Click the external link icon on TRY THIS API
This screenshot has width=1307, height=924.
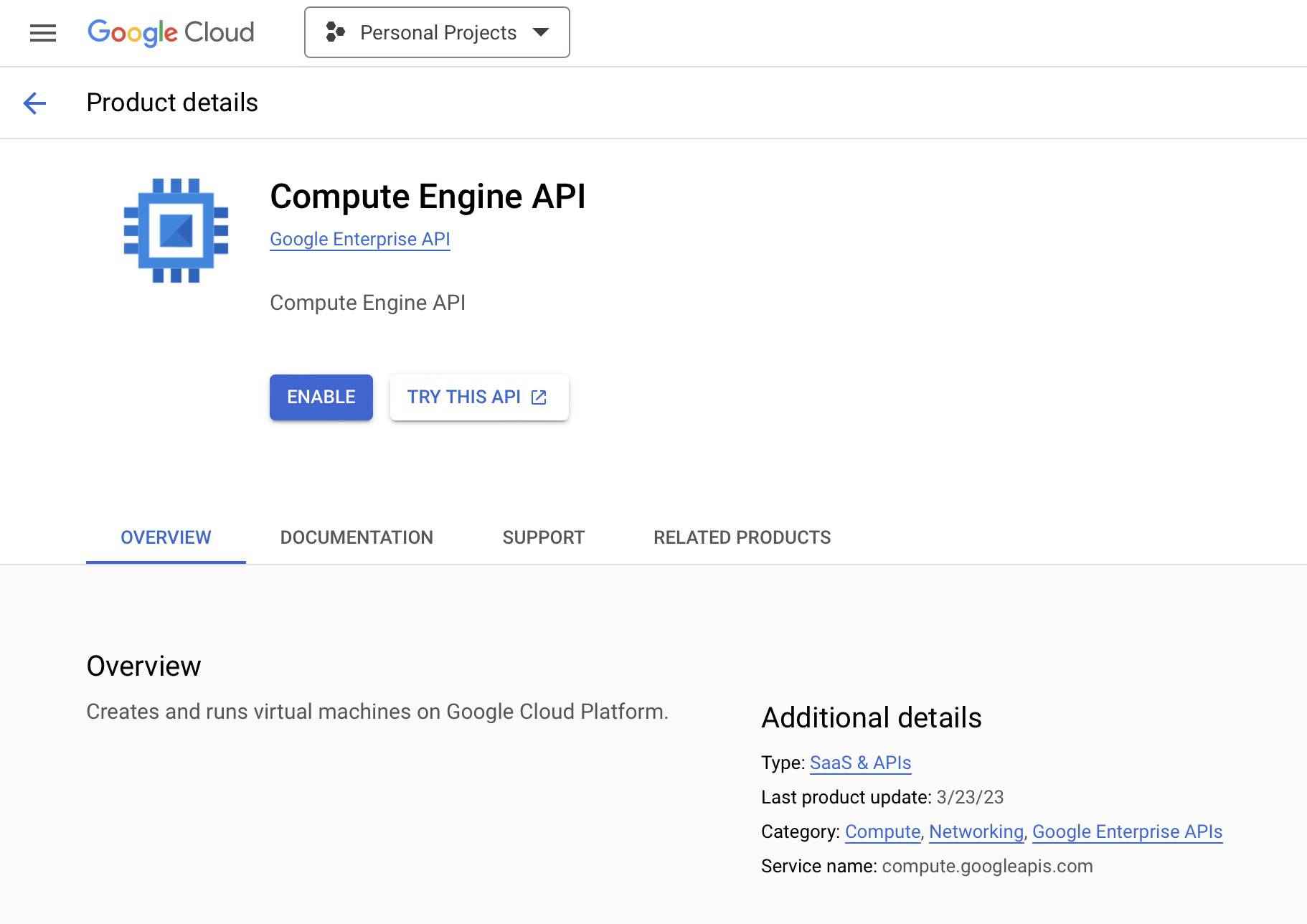[537, 397]
